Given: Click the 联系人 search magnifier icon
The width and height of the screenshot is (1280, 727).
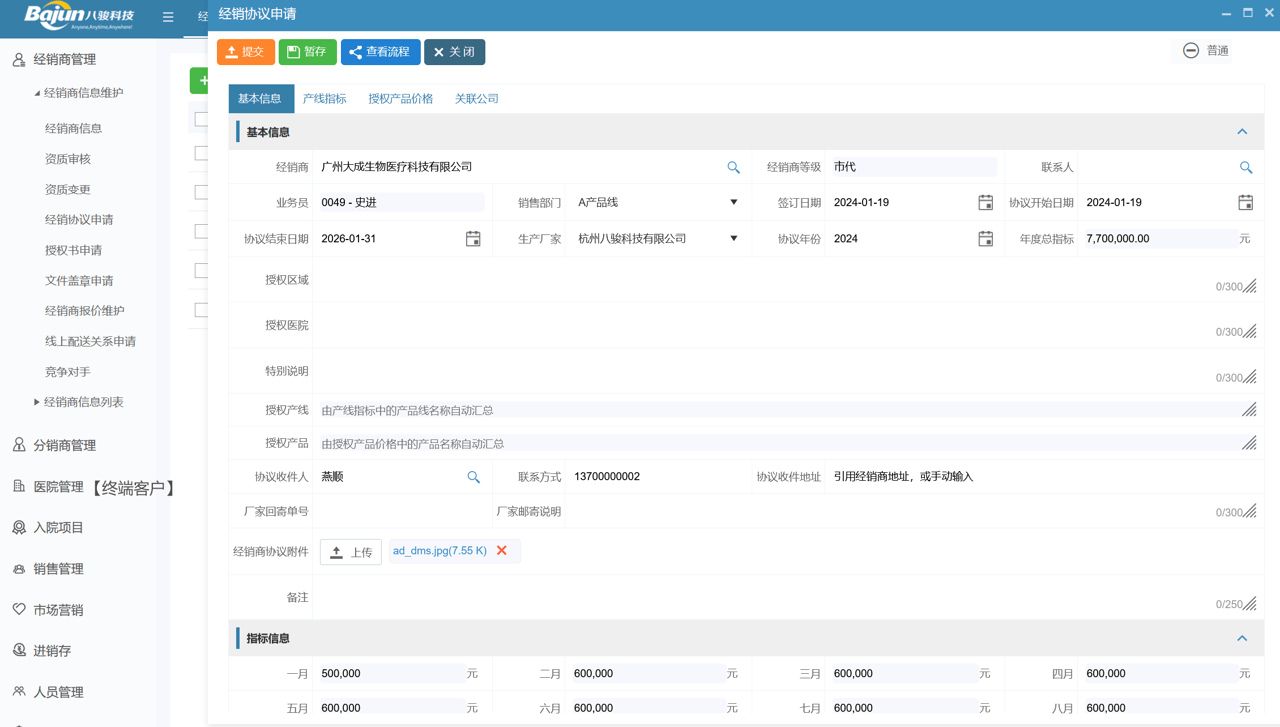Looking at the screenshot, I should coord(1246,168).
